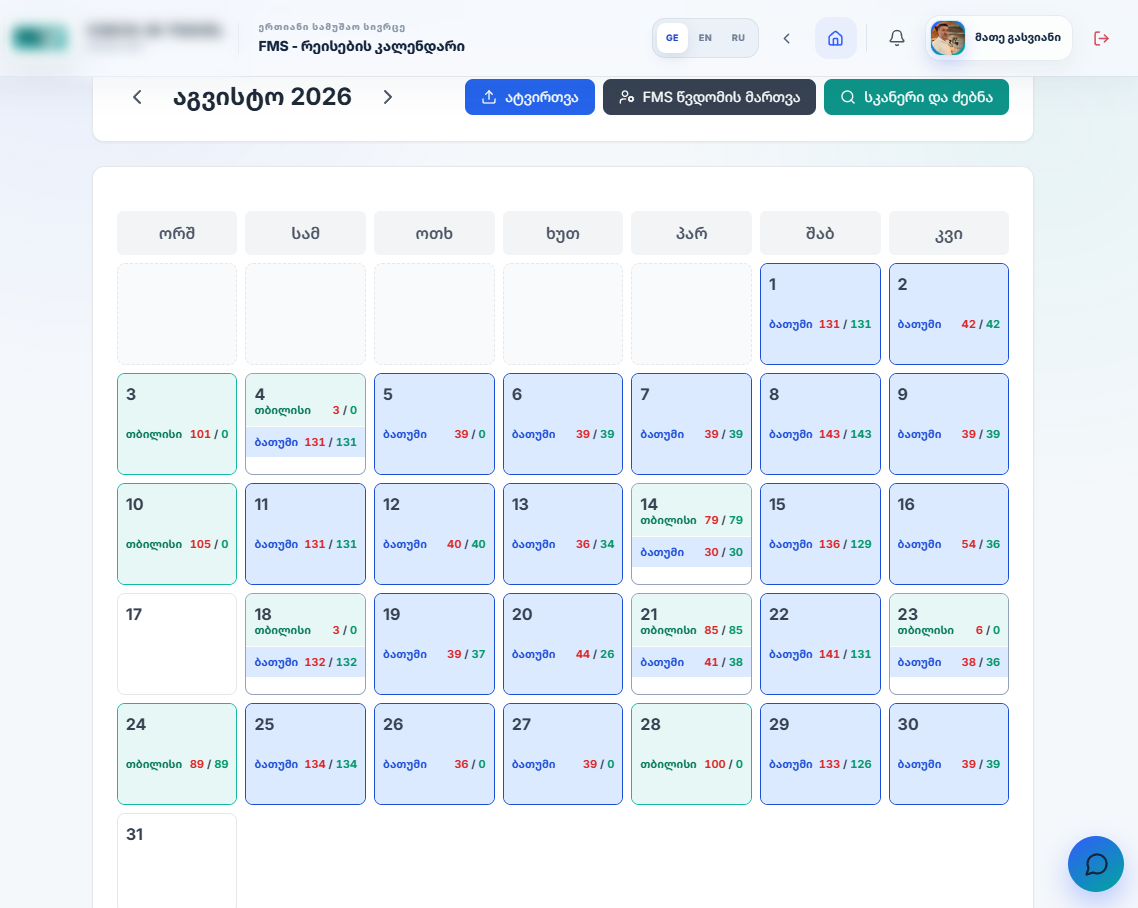The image size is (1138, 908).
Task: Open August 25 day cell
Action: point(306,754)
